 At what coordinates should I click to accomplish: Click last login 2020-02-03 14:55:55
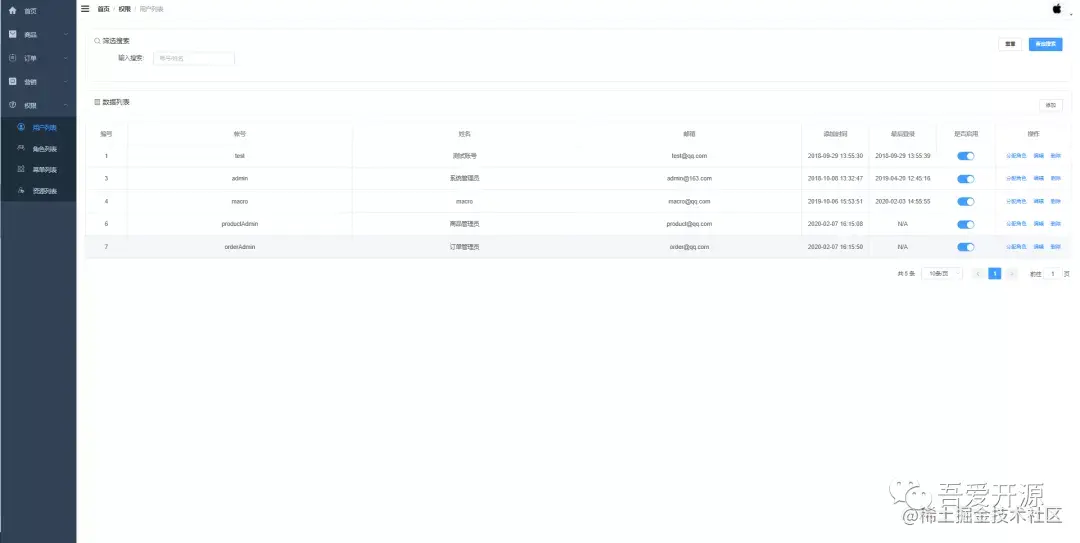pos(903,201)
